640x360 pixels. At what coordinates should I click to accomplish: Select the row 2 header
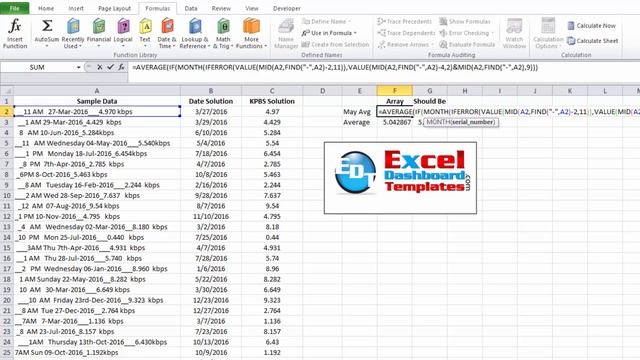(7, 111)
